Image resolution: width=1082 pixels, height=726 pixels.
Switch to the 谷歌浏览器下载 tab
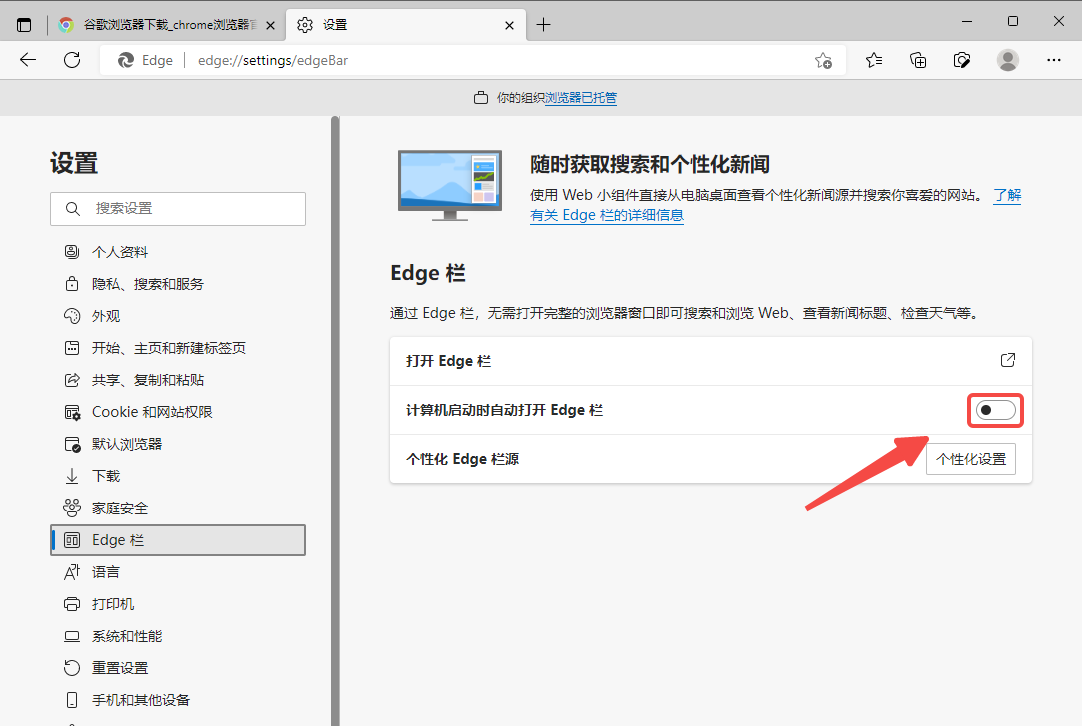coord(160,25)
